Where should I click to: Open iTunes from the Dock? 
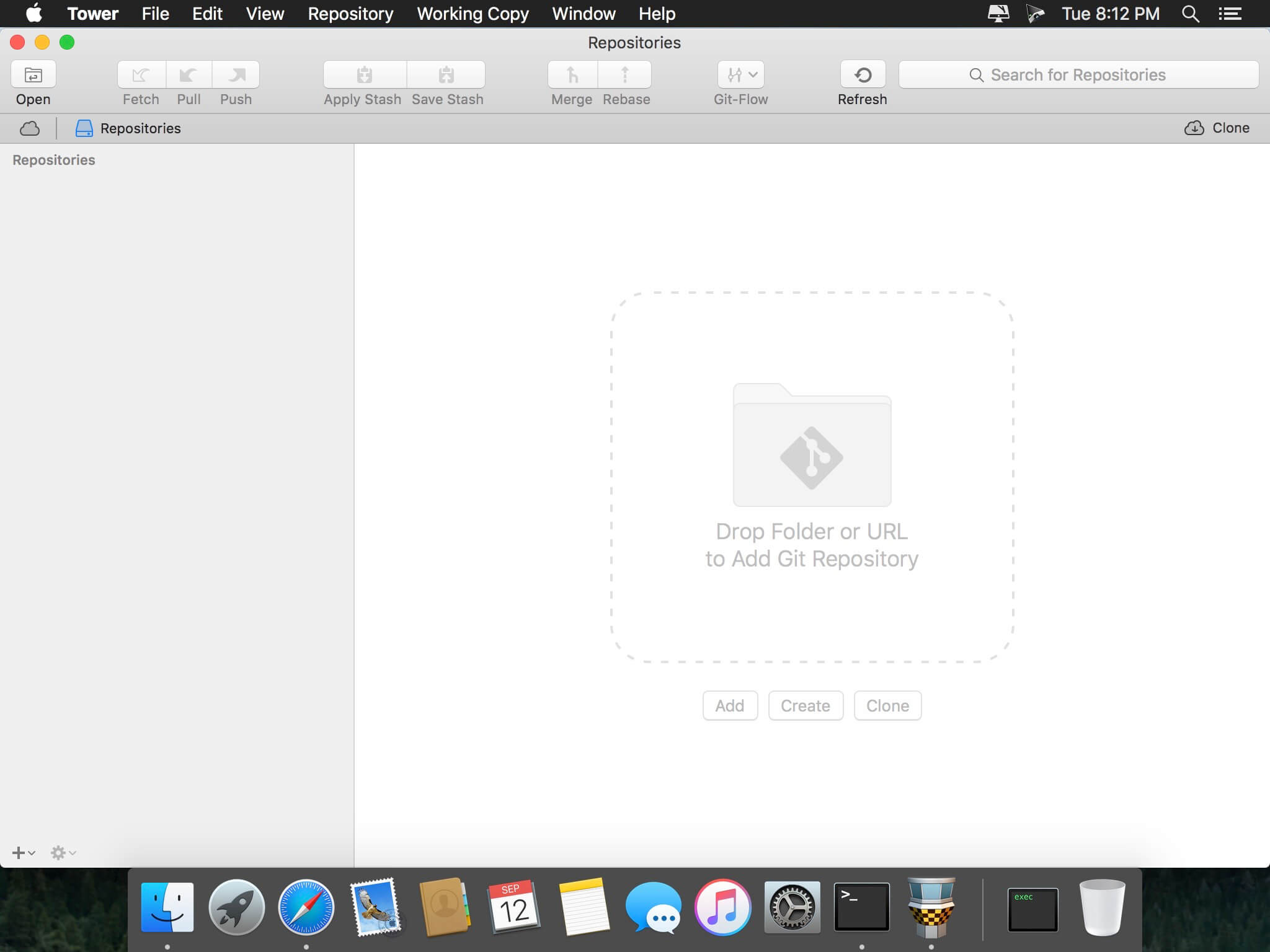(x=722, y=907)
